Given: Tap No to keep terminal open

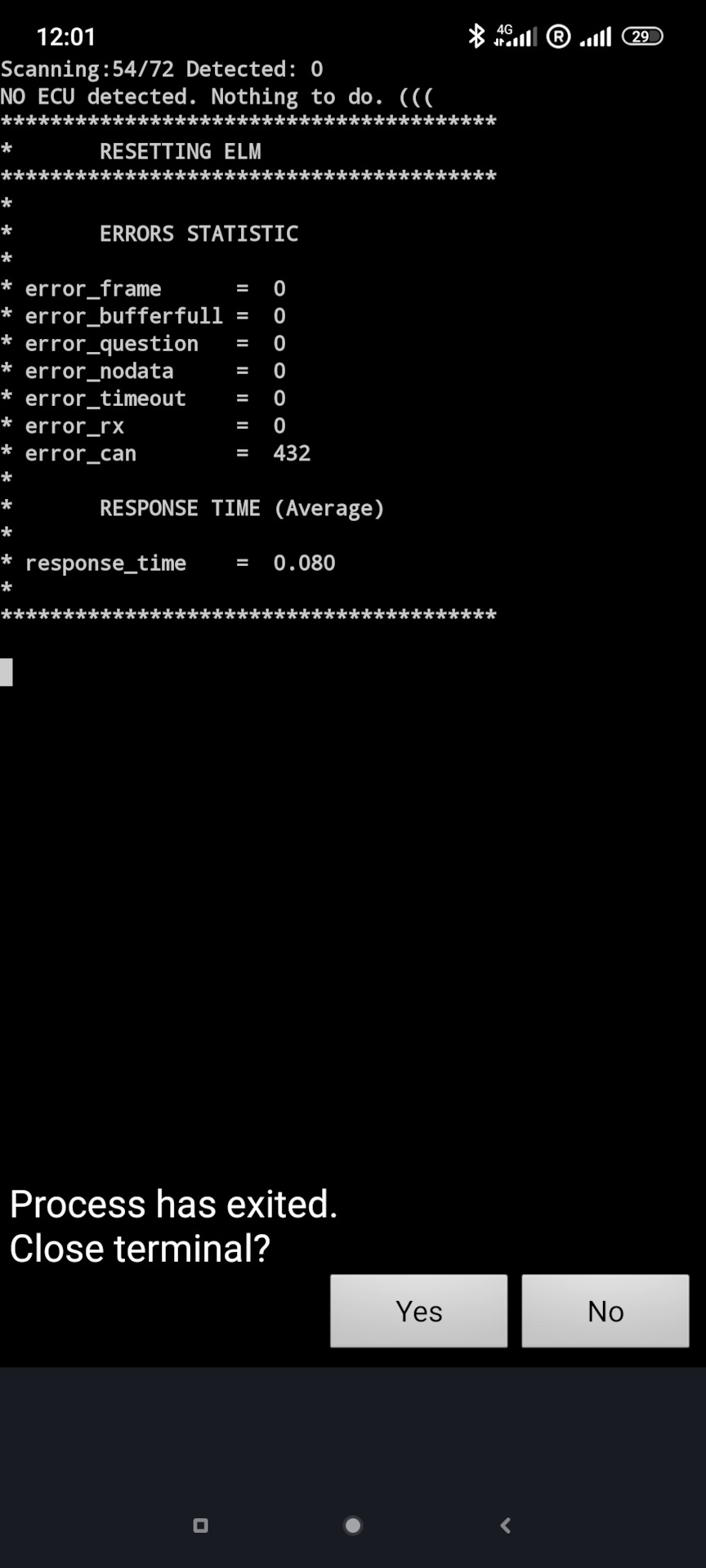Looking at the screenshot, I should (x=605, y=1311).
